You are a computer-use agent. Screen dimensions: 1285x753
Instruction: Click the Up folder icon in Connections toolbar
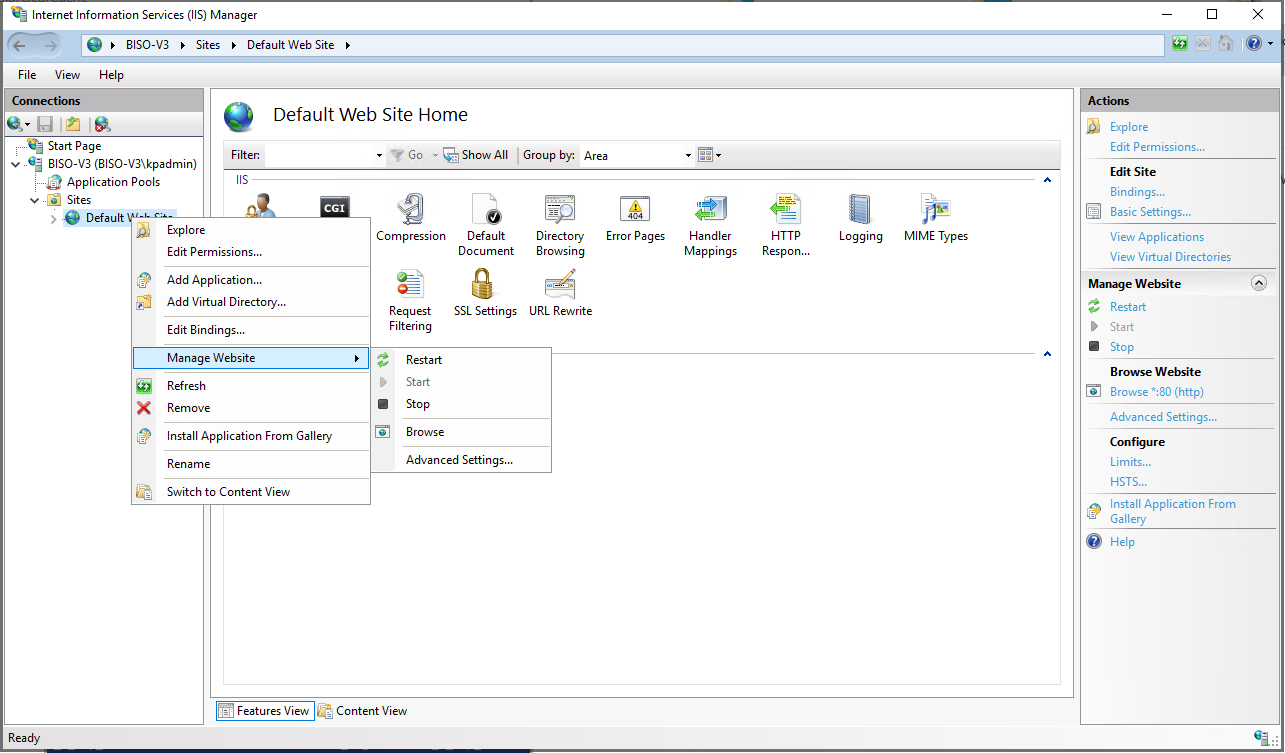click(x=73, y=124)
